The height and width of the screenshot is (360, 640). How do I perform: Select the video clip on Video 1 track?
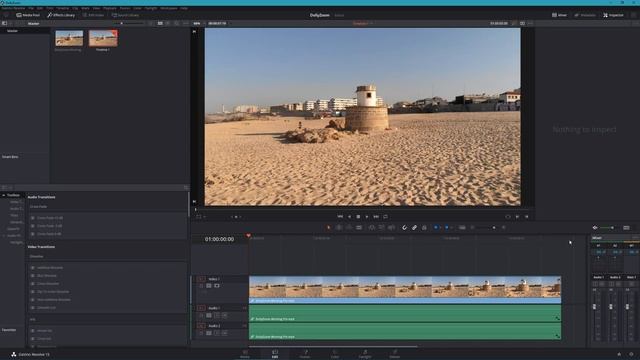click(405, 289)
